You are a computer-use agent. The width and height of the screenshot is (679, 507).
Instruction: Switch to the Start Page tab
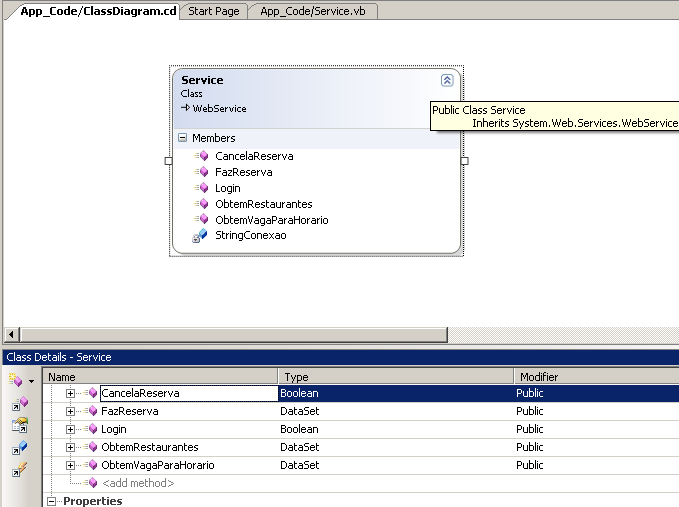(x=214, y=10)
